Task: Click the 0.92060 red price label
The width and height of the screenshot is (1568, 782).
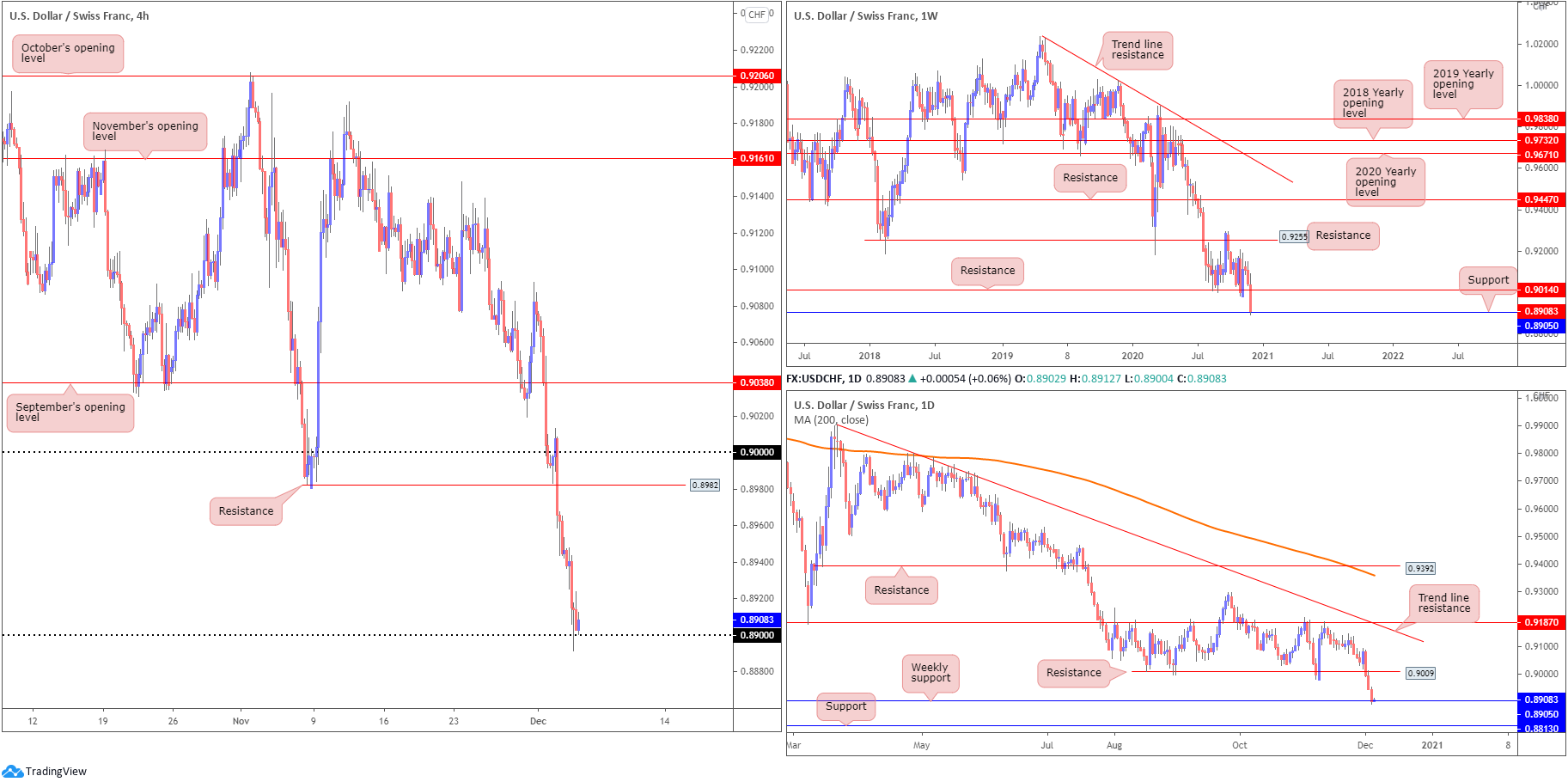Action: coord(757,76)
